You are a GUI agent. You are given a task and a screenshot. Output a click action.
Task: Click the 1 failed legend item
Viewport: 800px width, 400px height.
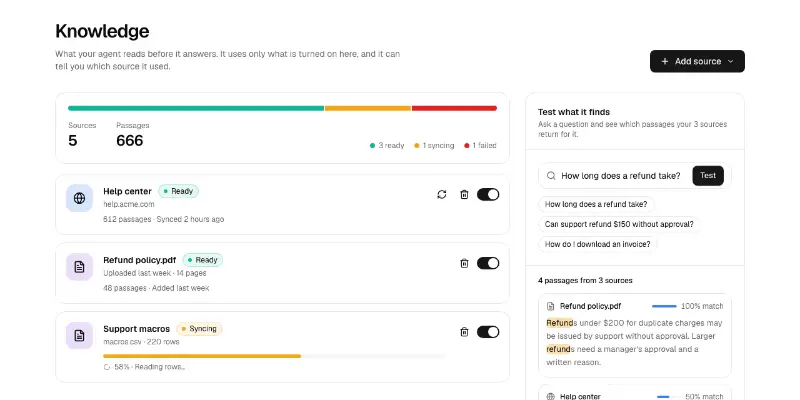tap(480, 146)
